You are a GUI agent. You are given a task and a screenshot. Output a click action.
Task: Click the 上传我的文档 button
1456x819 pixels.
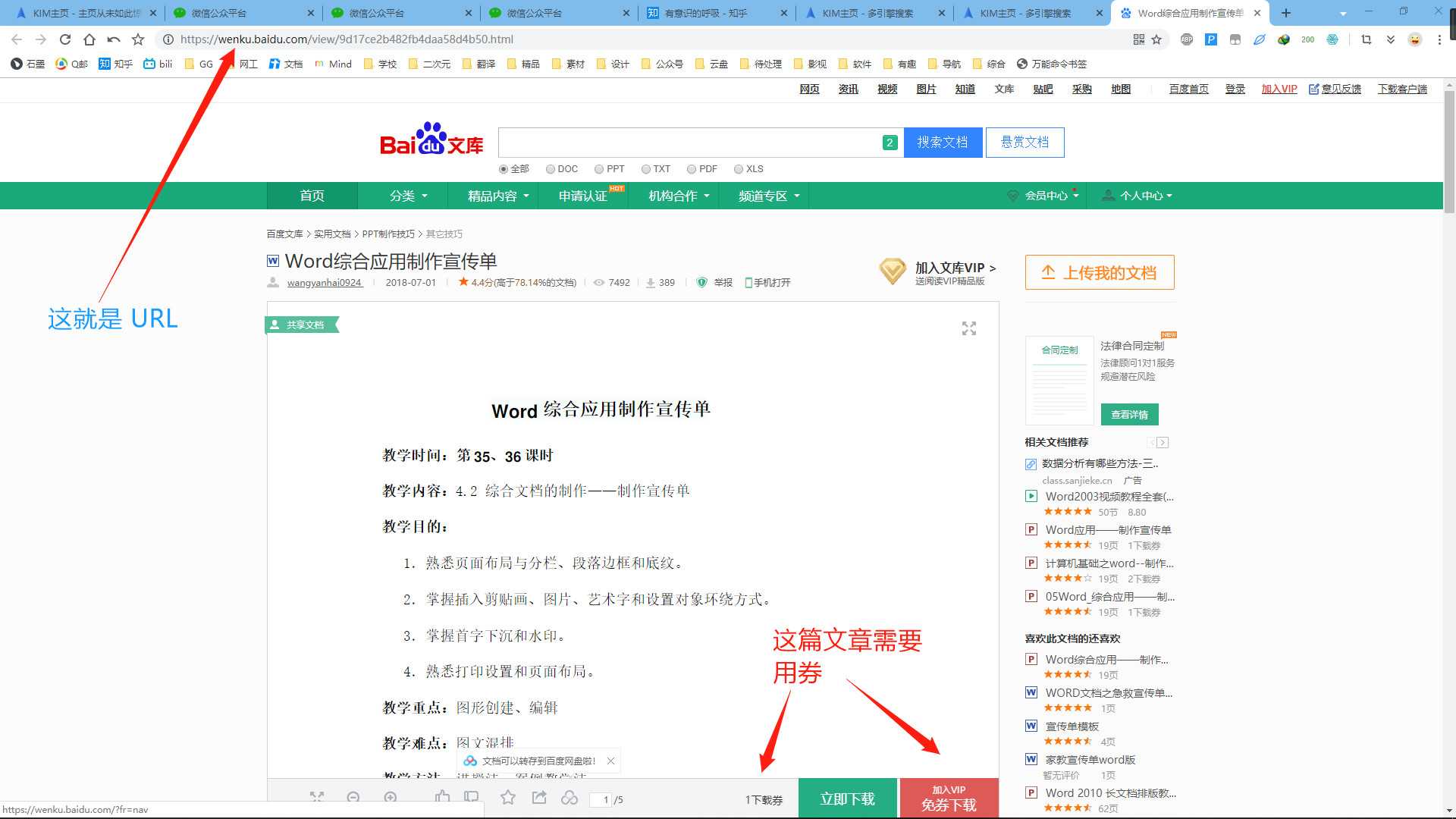click(1100, 272)
